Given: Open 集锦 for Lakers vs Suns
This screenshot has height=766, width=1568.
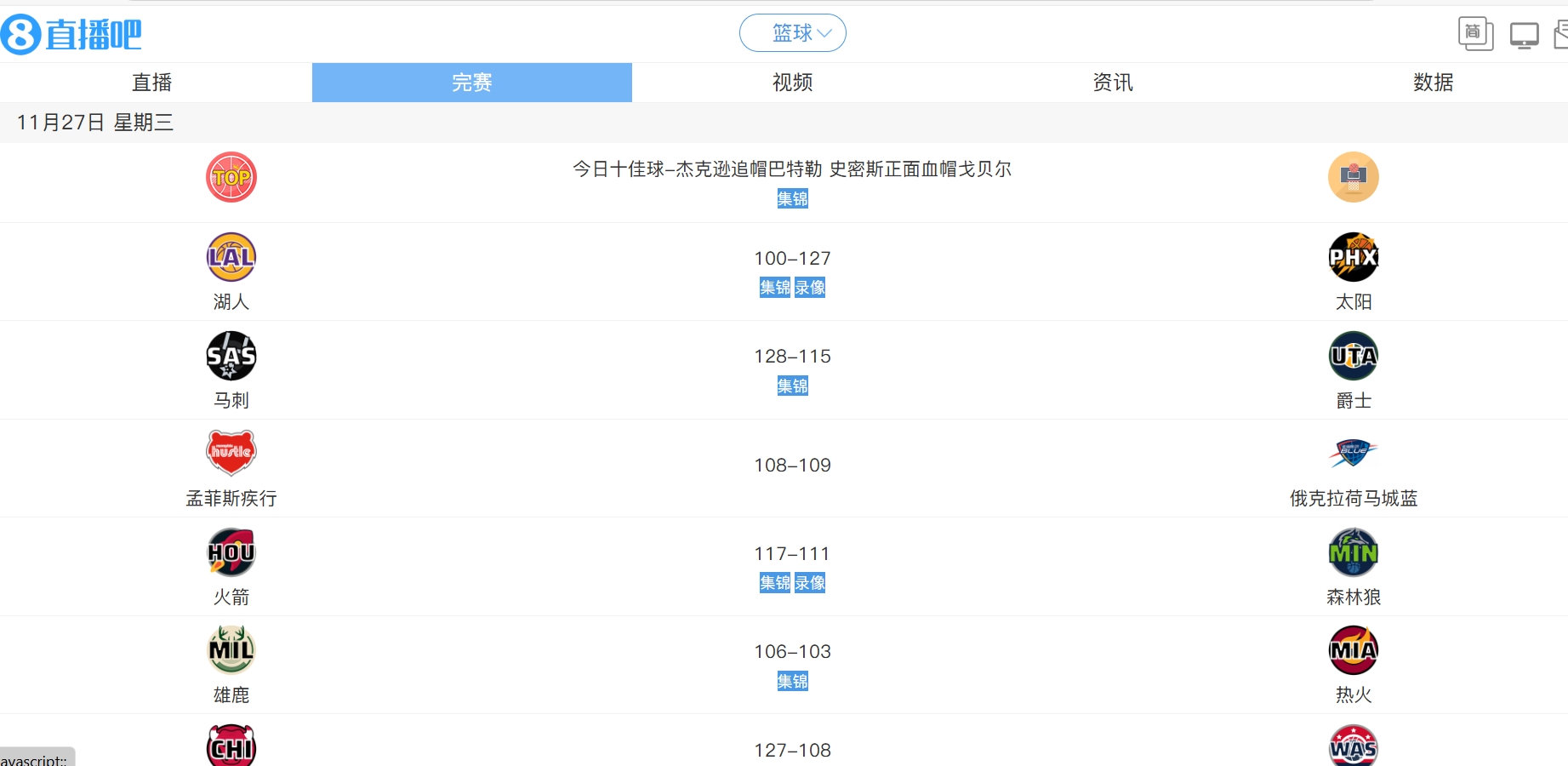Looking at the screenshot, I should (x=775, y=288).
